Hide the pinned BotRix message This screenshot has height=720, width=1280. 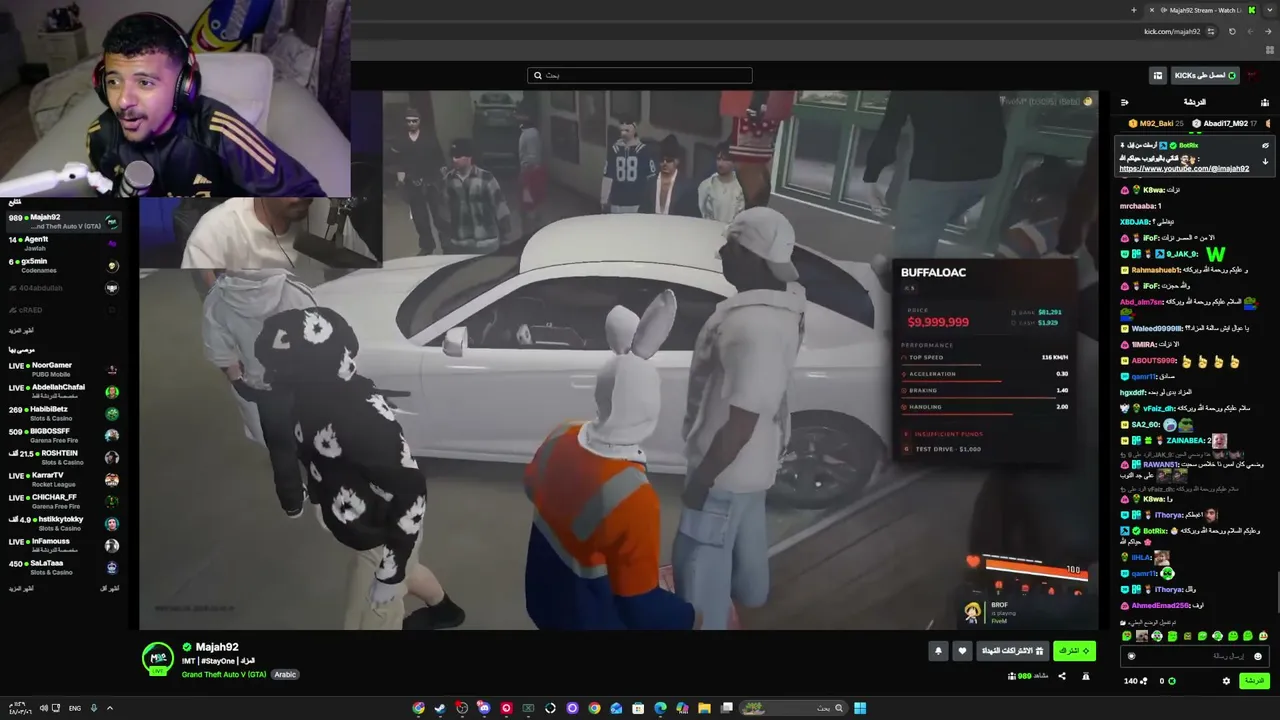pos(1265,145)
